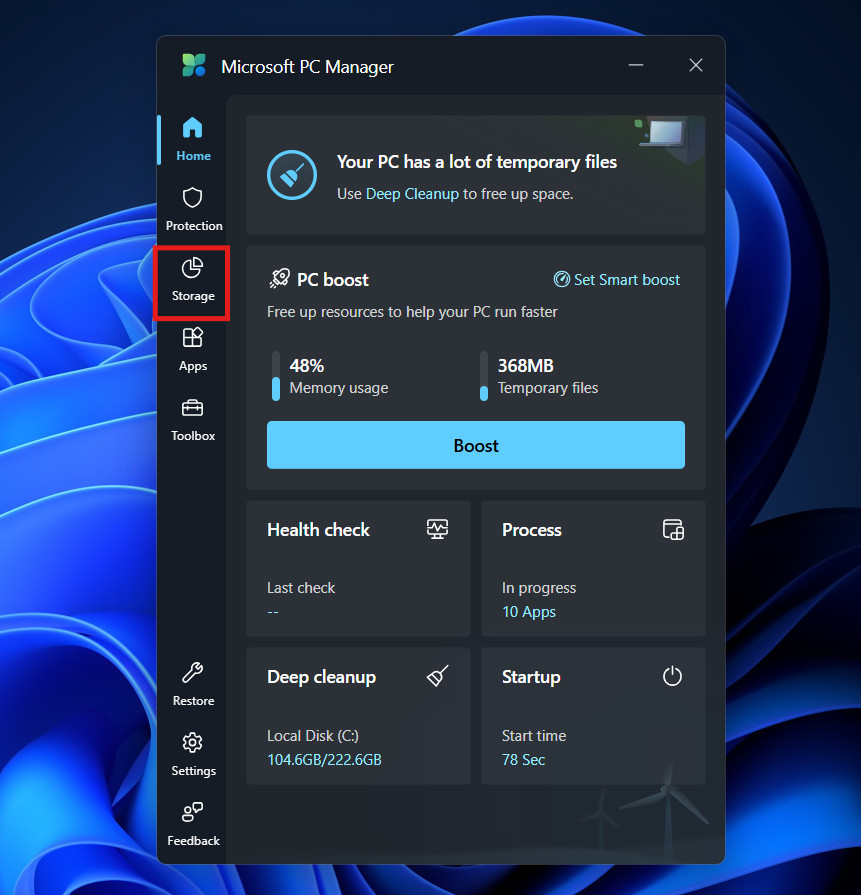
Task: Click the Memory usage progress bar
Action: click(276, 376)
